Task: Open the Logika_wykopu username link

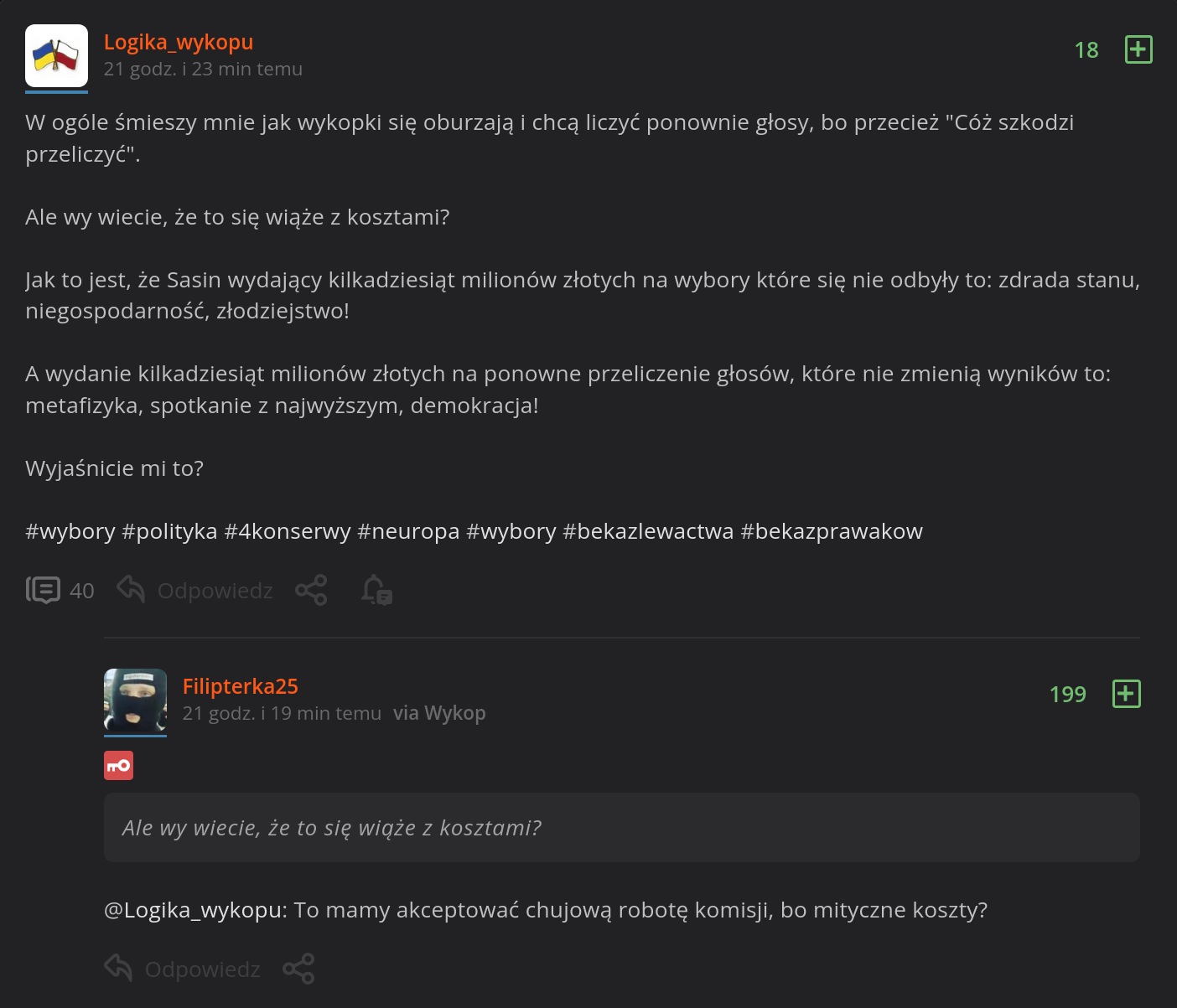Action: (178, 42)
